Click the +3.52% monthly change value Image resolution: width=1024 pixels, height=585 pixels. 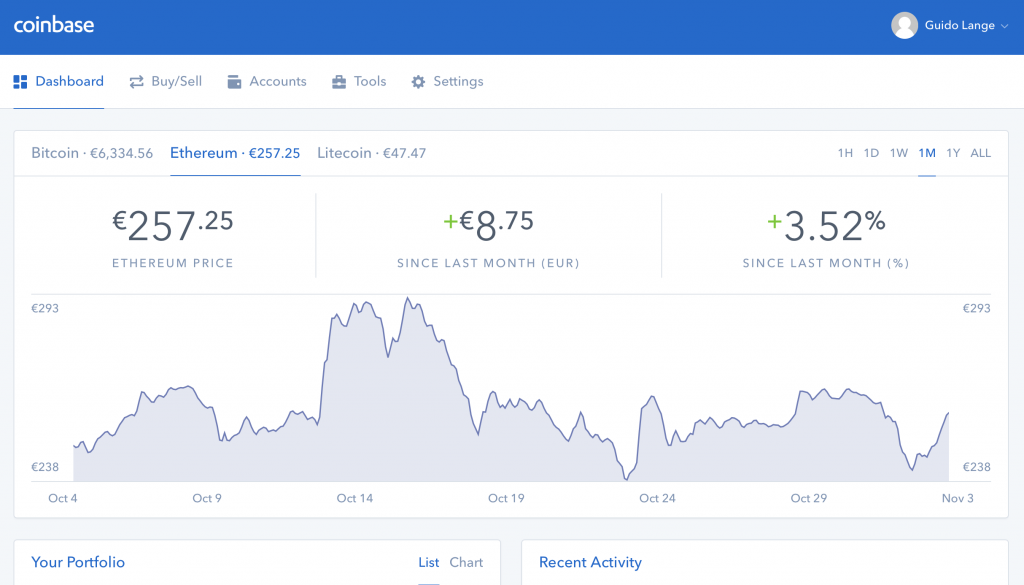pos(826,226)
